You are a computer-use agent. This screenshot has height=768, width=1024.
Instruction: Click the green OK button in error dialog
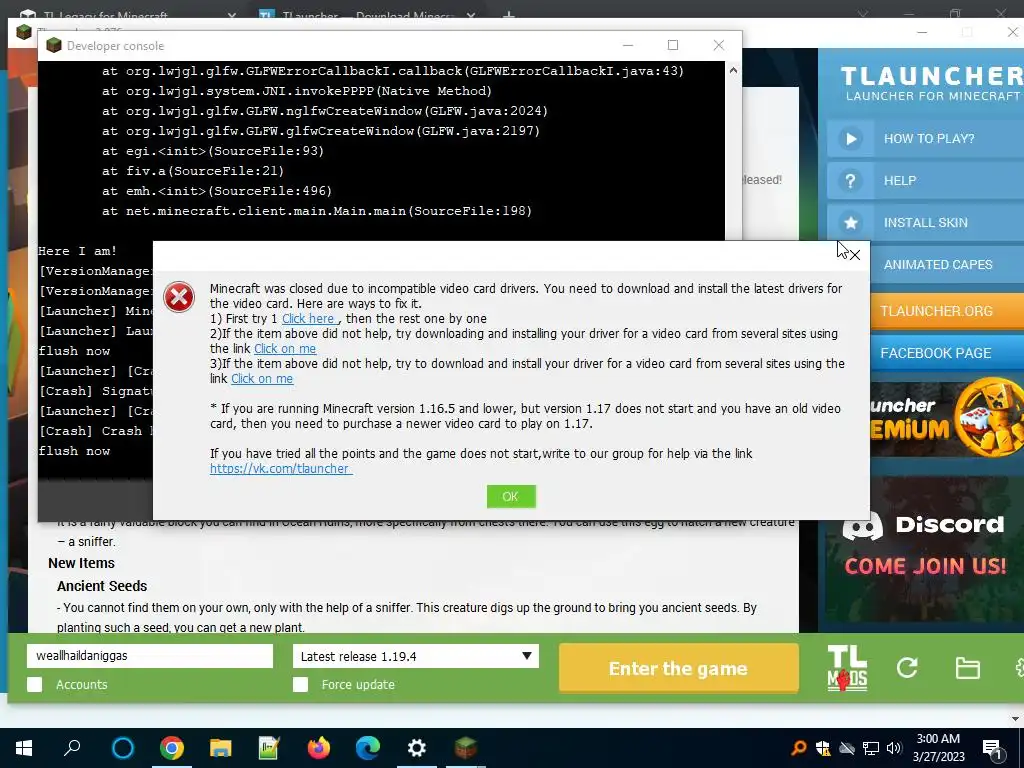pos(511,496)
